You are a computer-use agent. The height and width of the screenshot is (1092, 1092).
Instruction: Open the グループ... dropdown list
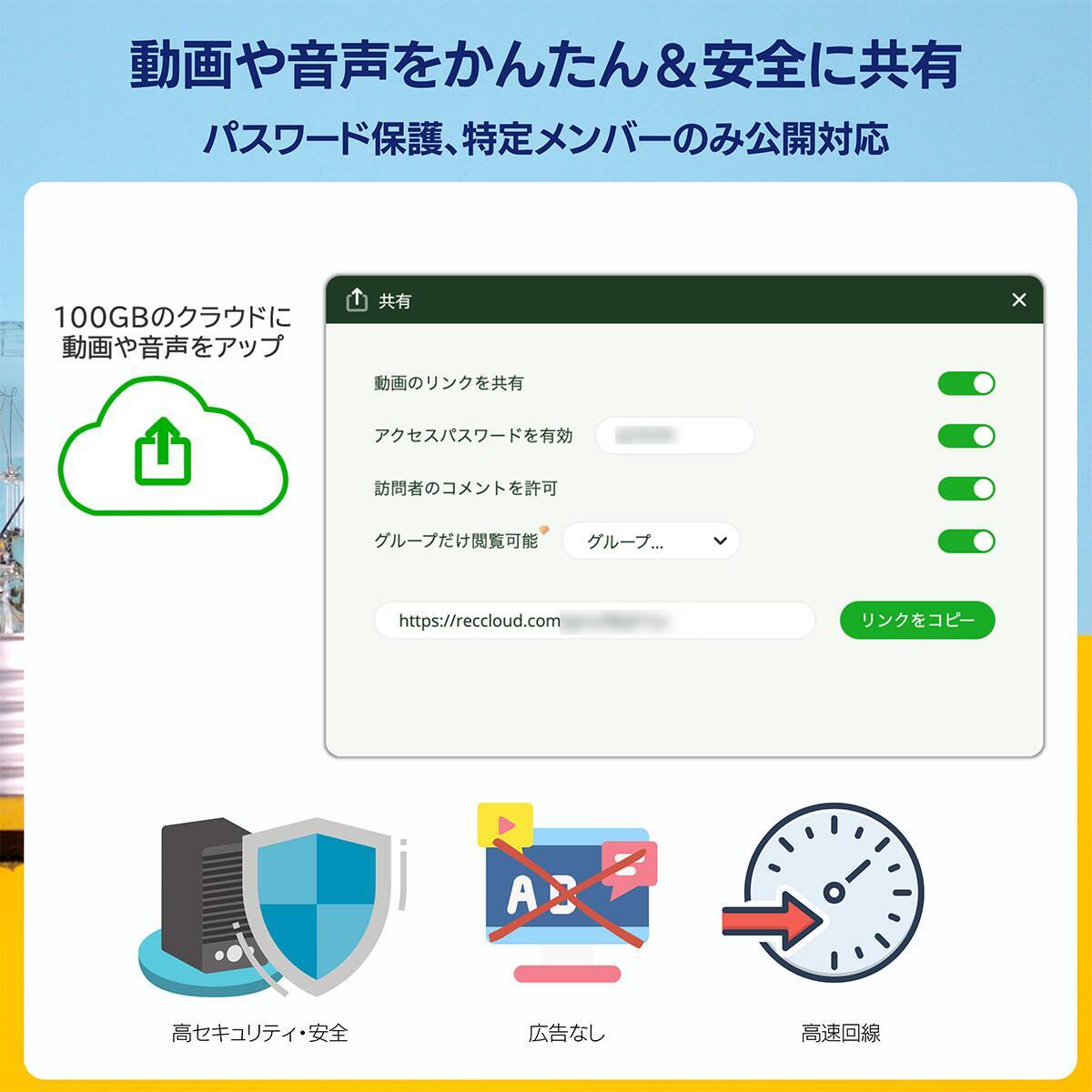[x=651, y=541]
